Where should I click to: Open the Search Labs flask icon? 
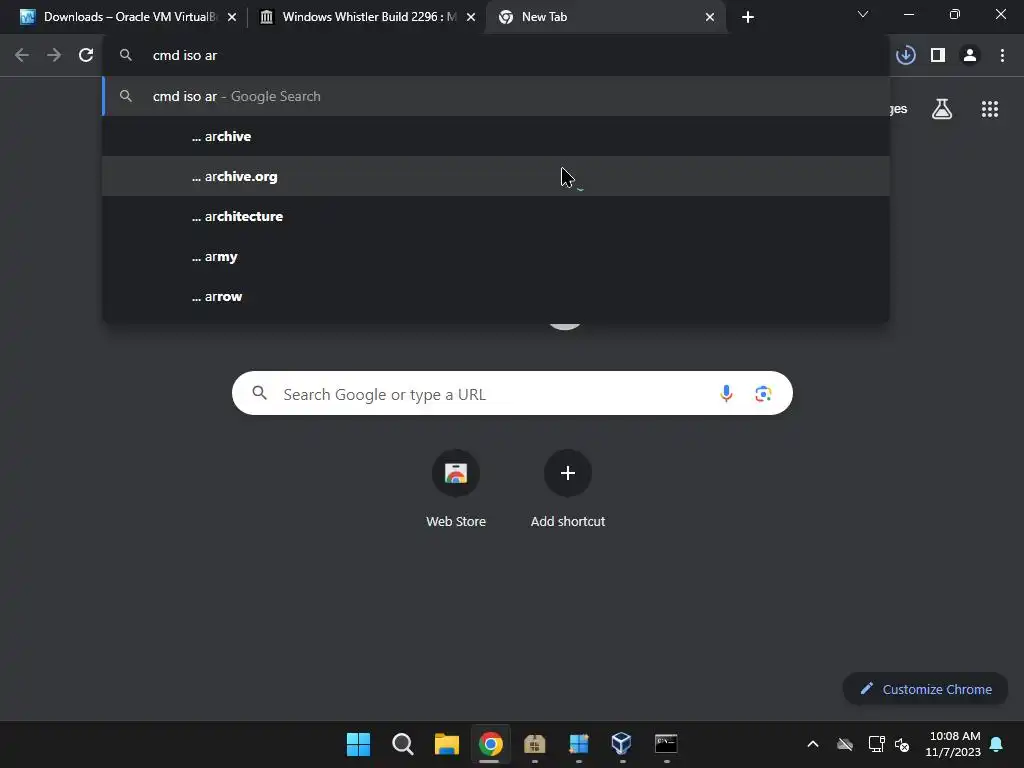942,109
